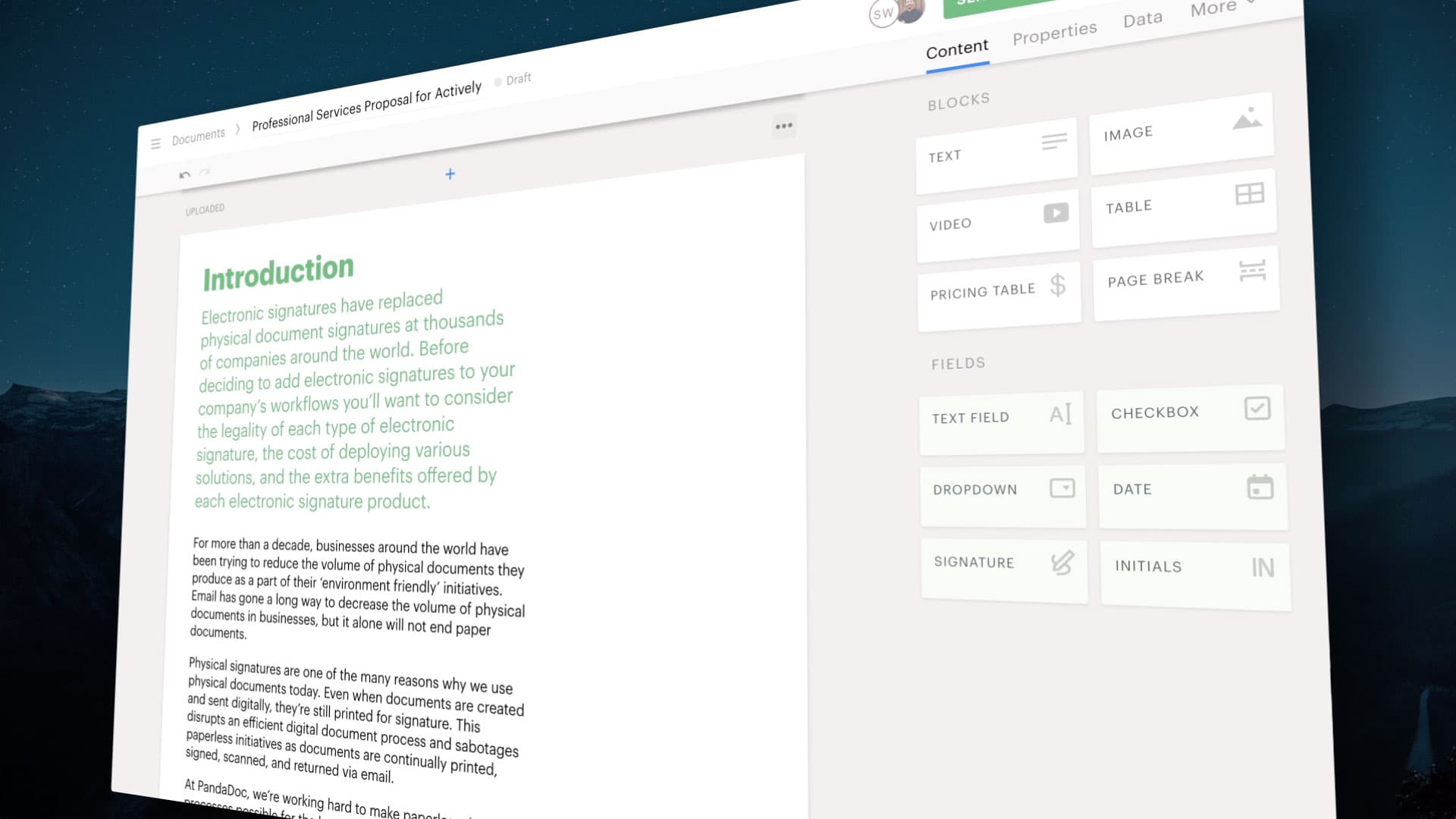Click the FIELDS section heading
This screenshot has width=1456, height=819.
[959, 364]
